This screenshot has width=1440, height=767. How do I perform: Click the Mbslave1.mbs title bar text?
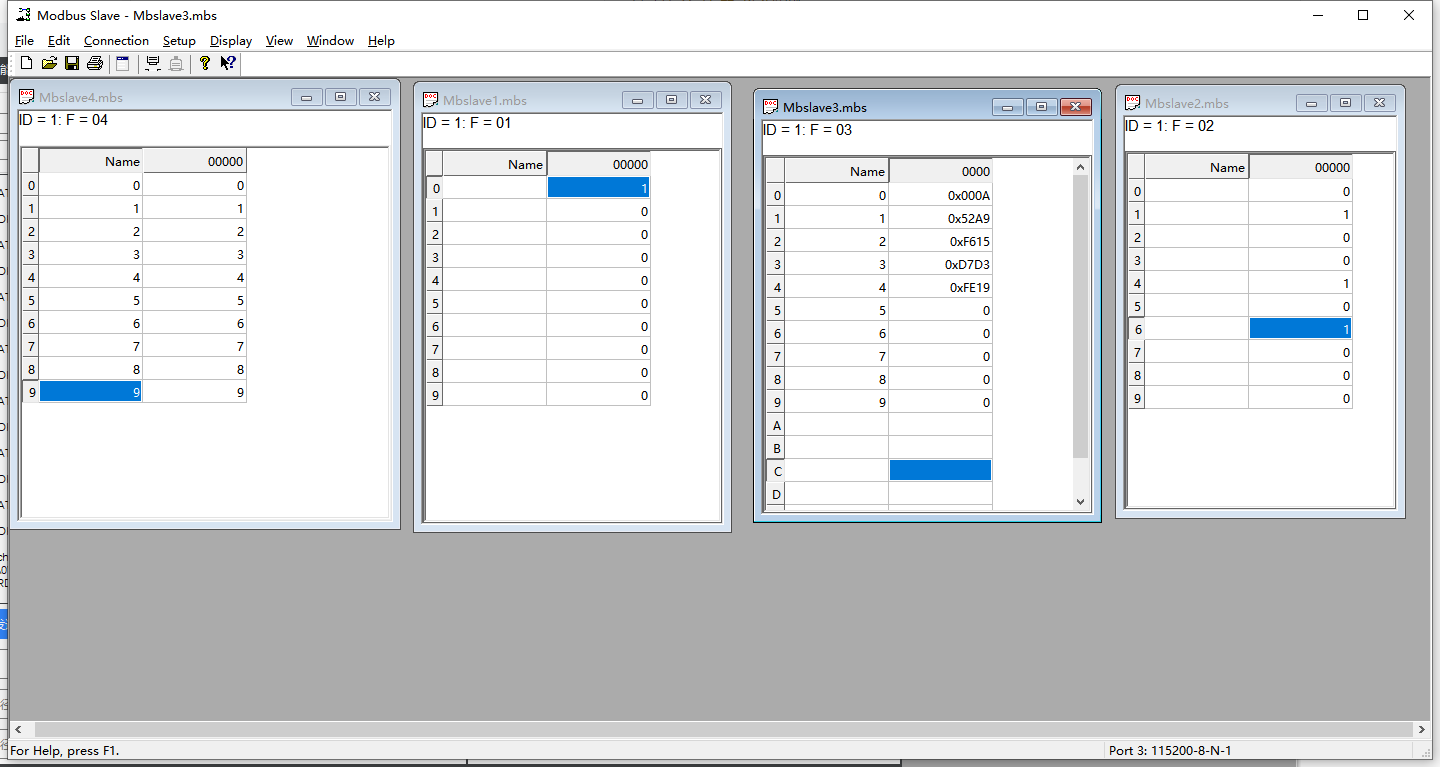485,101
